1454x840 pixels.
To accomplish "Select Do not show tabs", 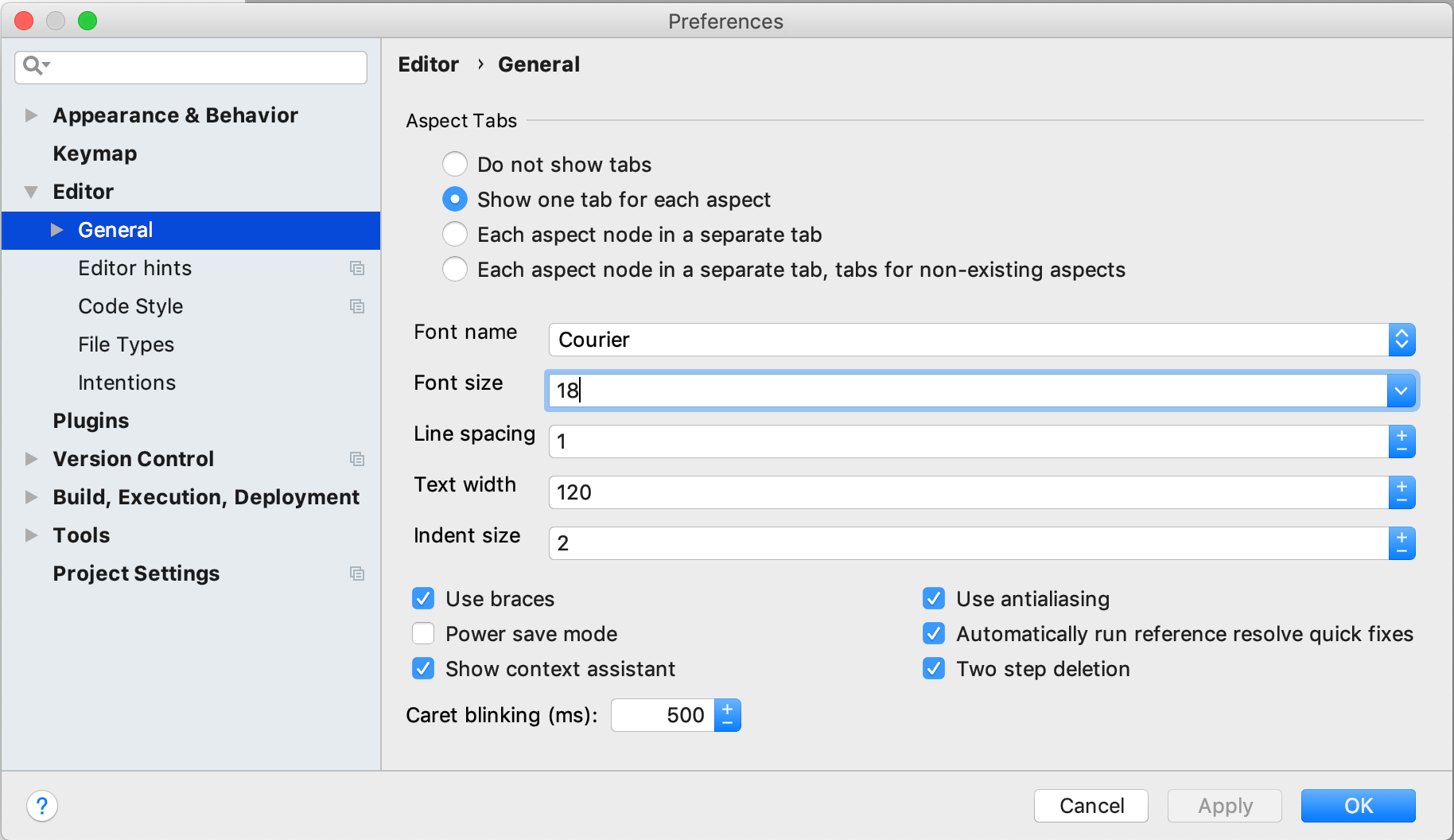I will (454, 164).
